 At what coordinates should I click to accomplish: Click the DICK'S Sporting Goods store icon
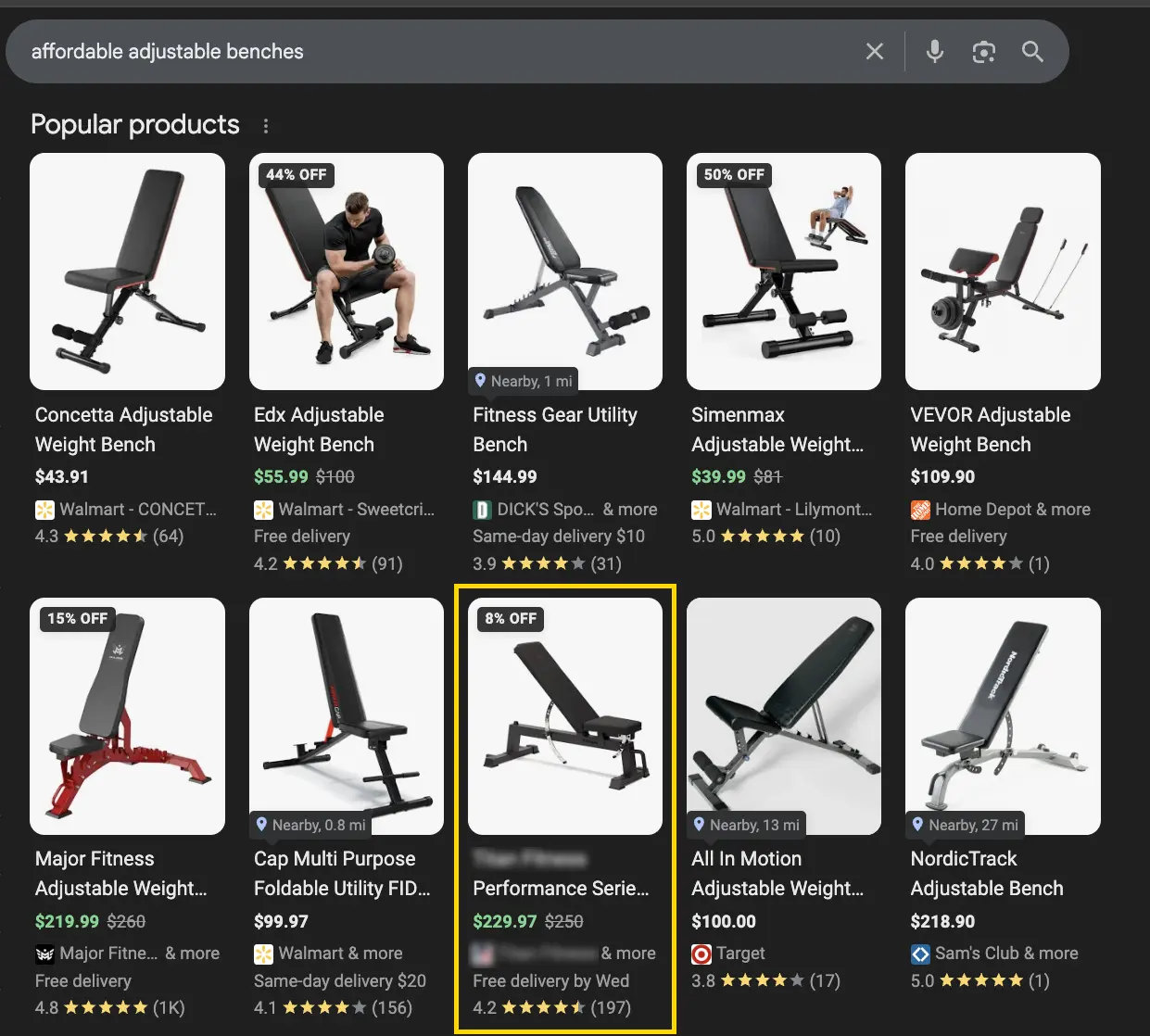[482, 510]
